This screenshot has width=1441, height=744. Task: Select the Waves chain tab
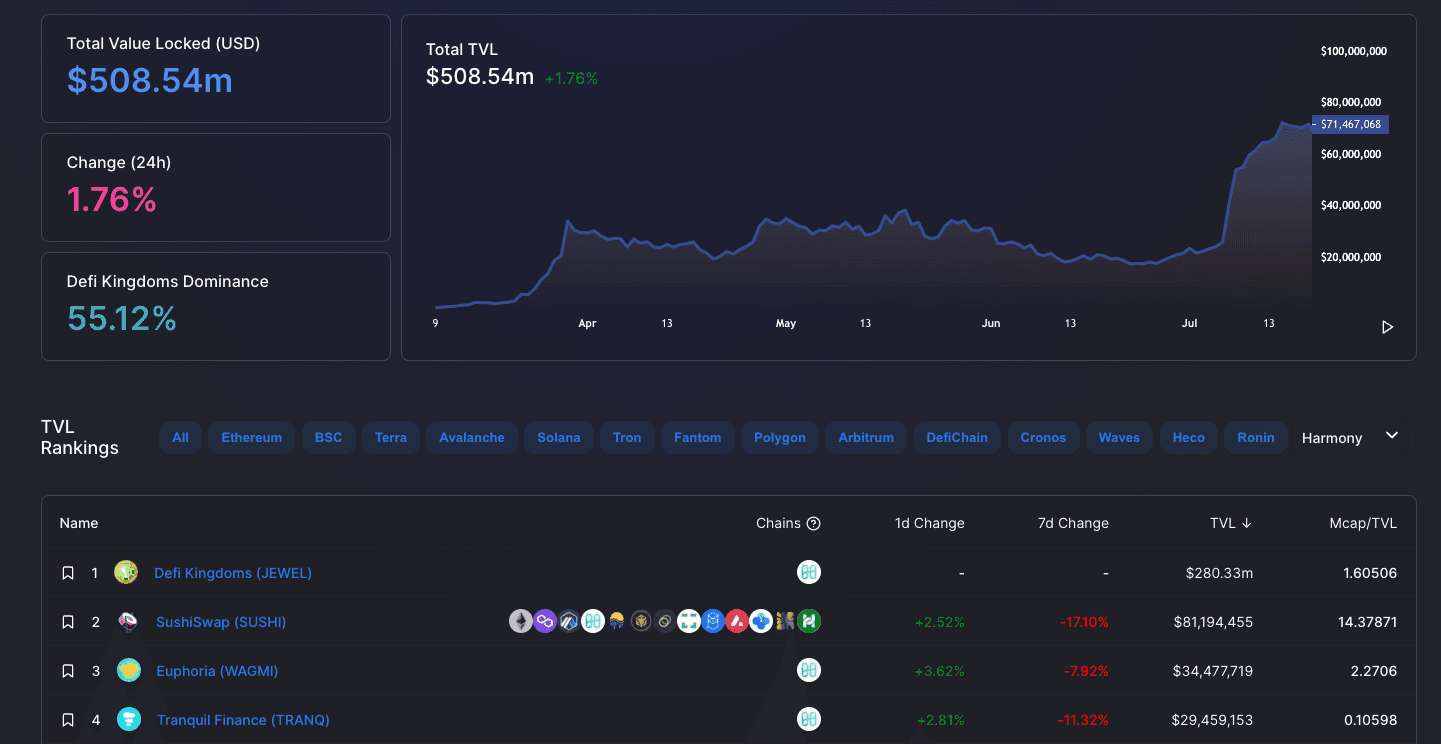(x=1119, y=438)
